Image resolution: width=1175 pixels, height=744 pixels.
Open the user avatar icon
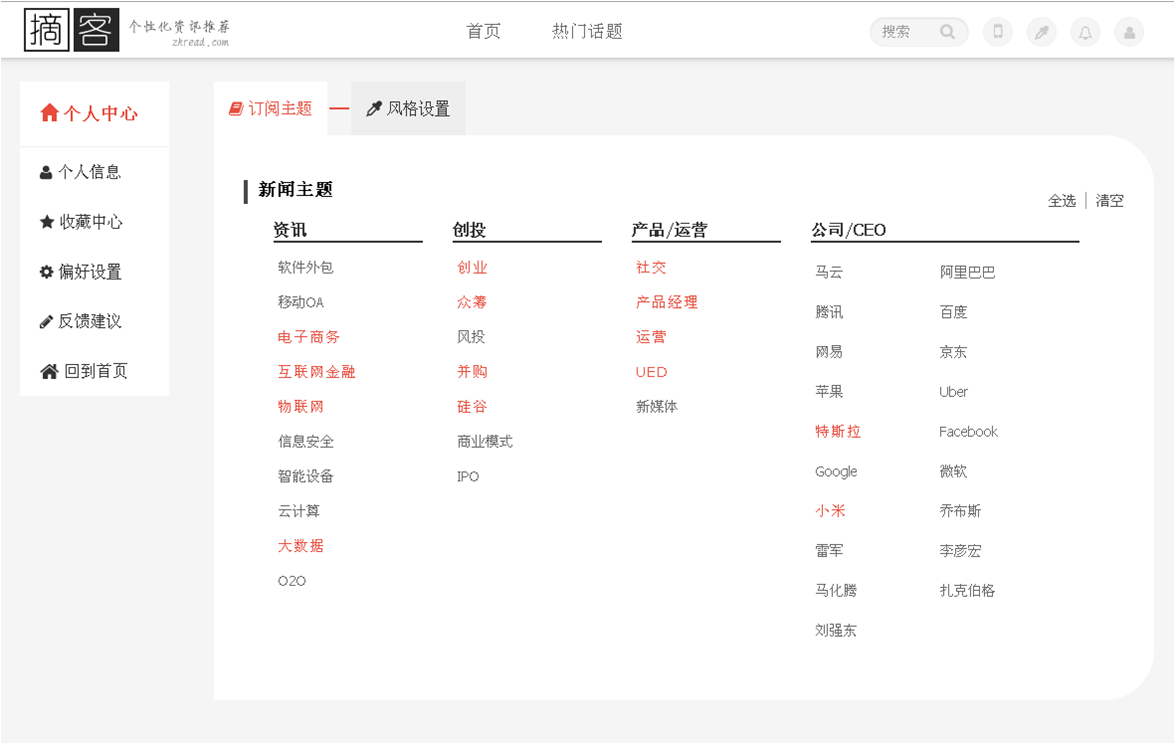pyautogui.click(x=1129, y=32)
